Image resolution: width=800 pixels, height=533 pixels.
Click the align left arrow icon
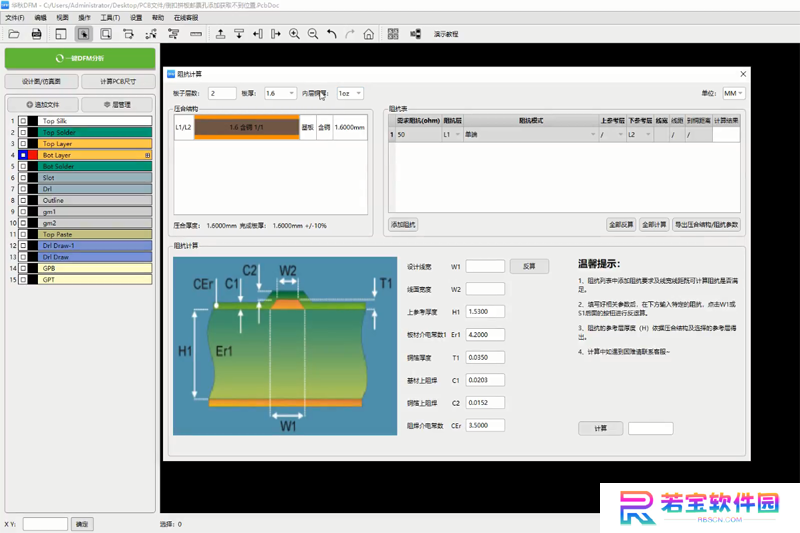(258, 34)
